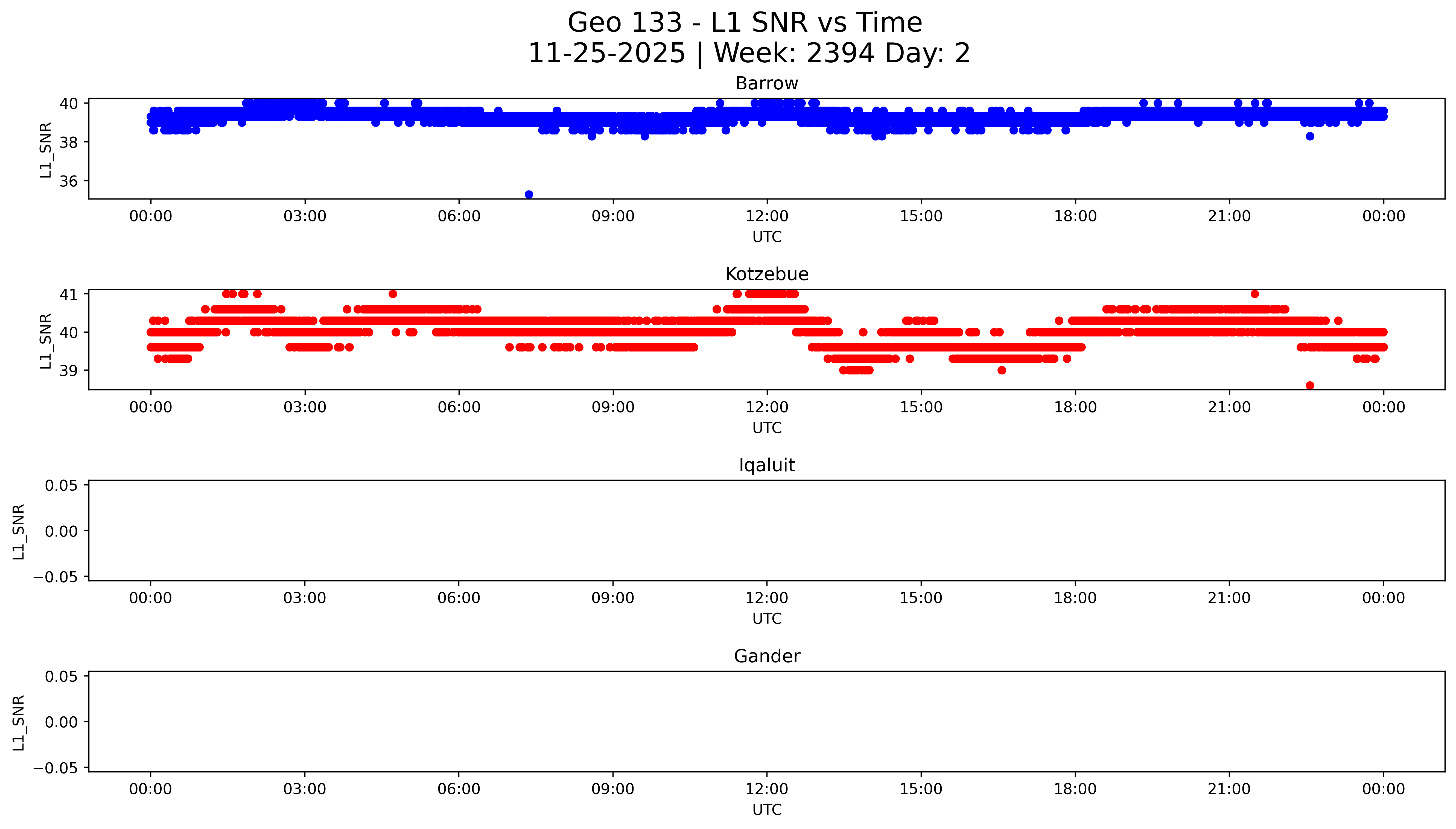Click the 12:00 tick label under Barrow plot
The width and height of the screenshot is (1456, 829).
(x=766, y=216)
